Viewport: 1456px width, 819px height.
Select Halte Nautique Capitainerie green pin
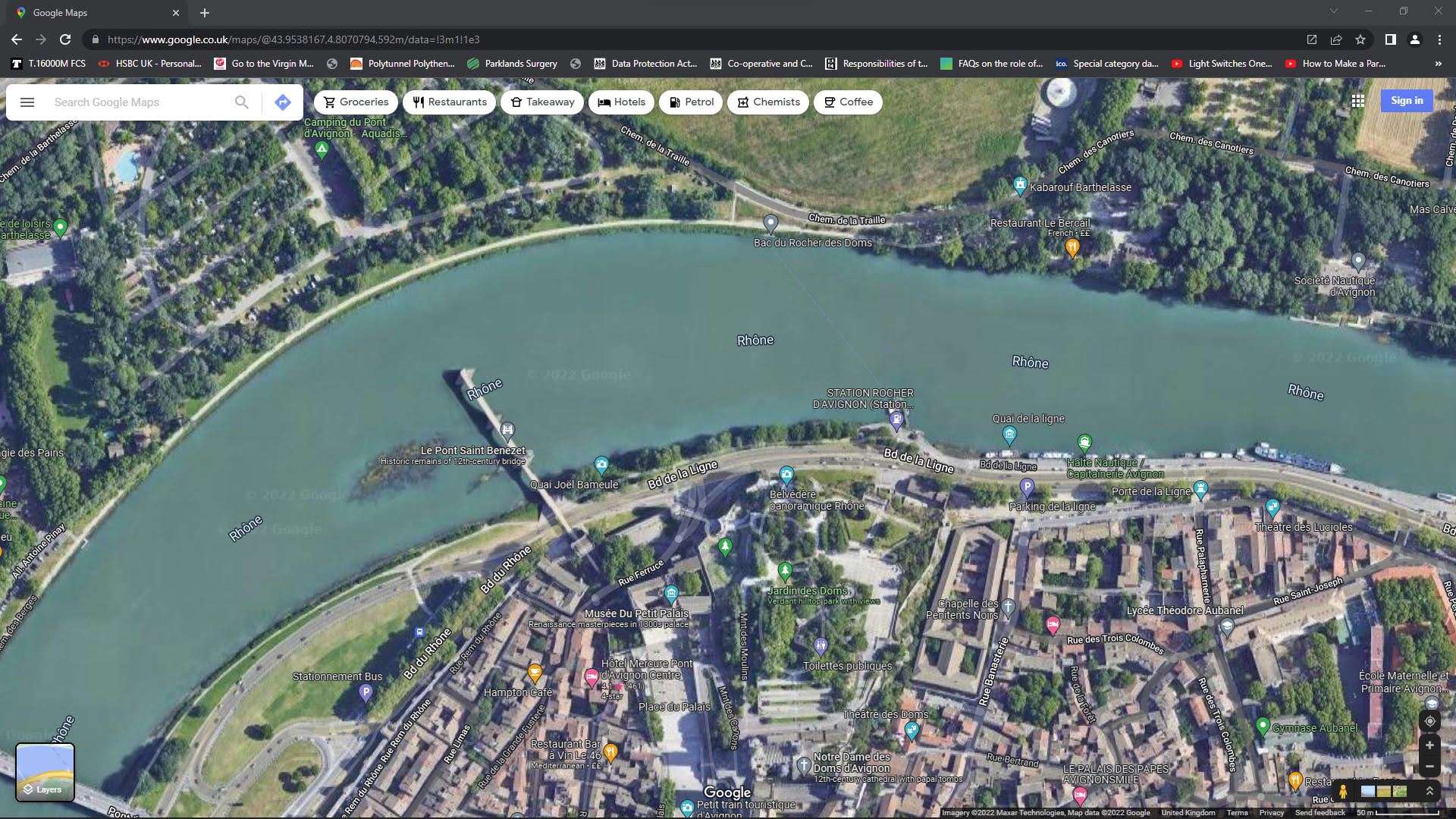pyautogui.click(x=1084, y=443)
